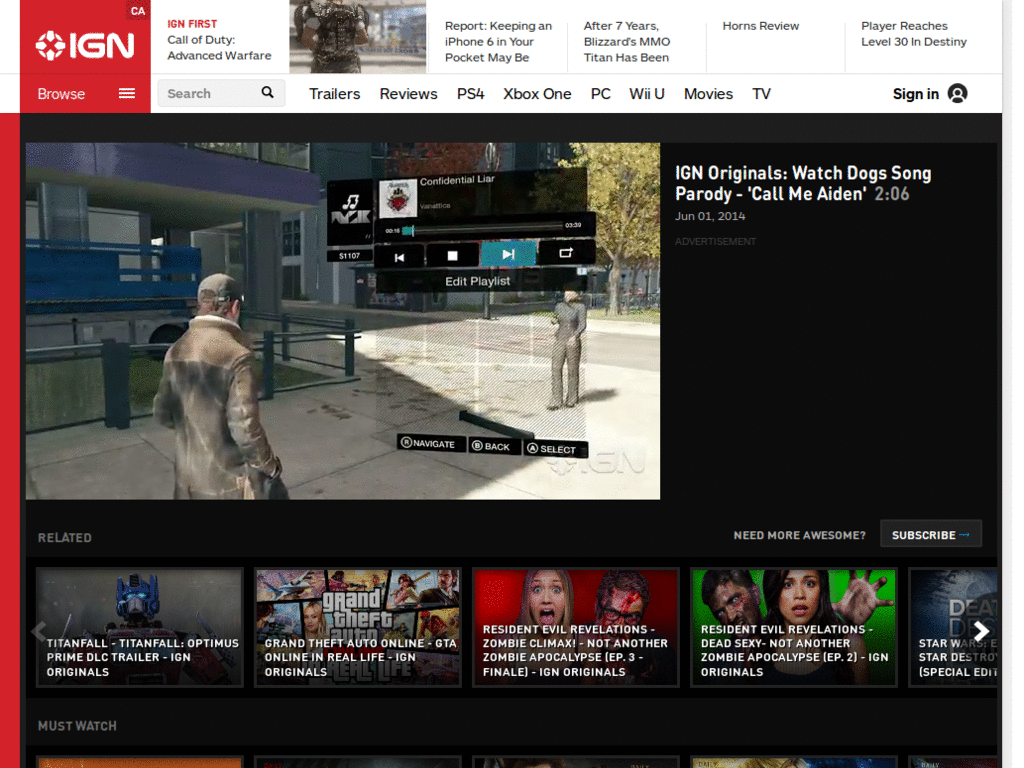Viewport: 1024px width, 768px height.
Task: Click the left arrow of the Related carousel
Action: 38,630
